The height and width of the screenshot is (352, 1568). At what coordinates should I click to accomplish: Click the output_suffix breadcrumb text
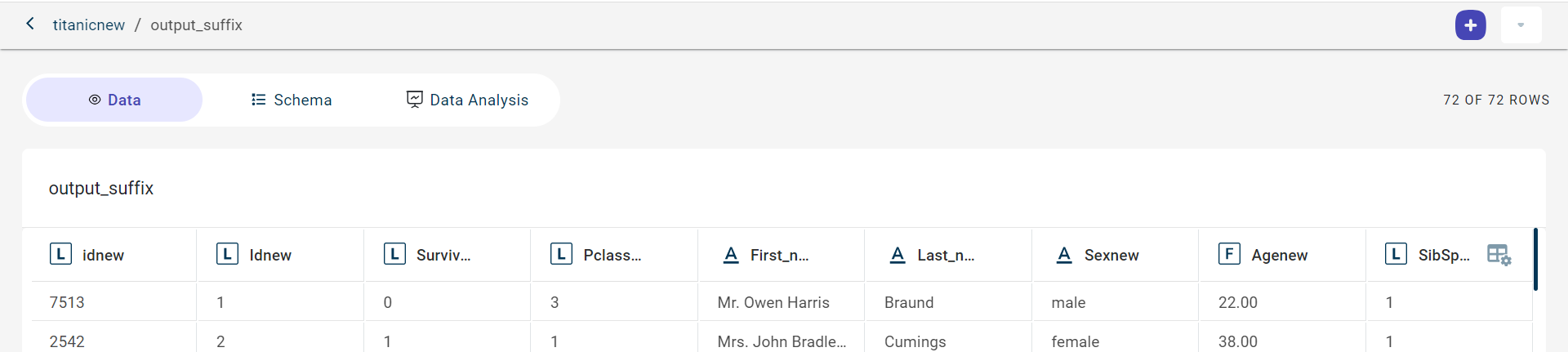pyautogui.click(x=196, y=25)
